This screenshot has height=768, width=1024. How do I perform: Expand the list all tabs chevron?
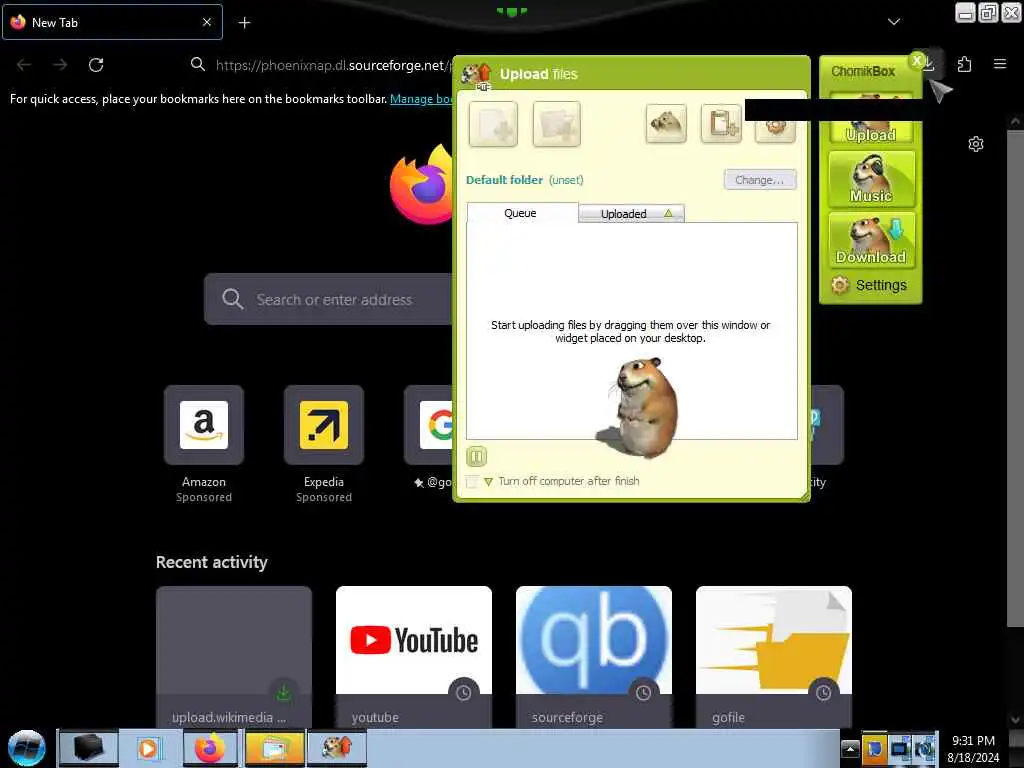tap(894, 22)
